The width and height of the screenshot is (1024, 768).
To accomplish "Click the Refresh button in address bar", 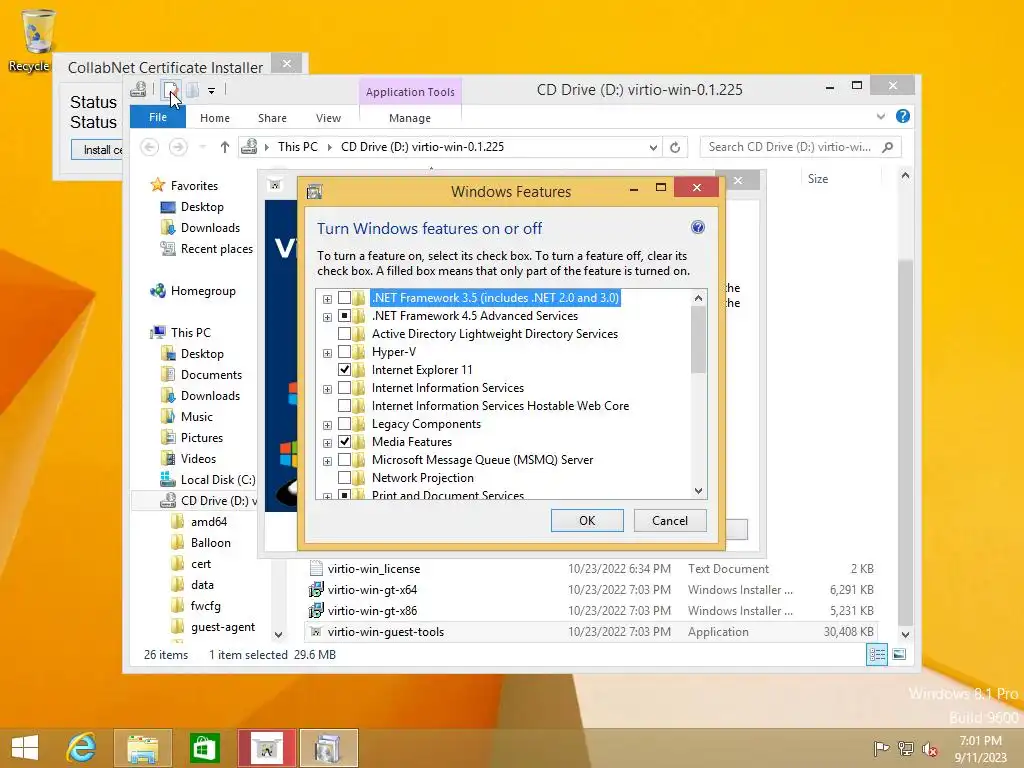I will coord(675,148).
